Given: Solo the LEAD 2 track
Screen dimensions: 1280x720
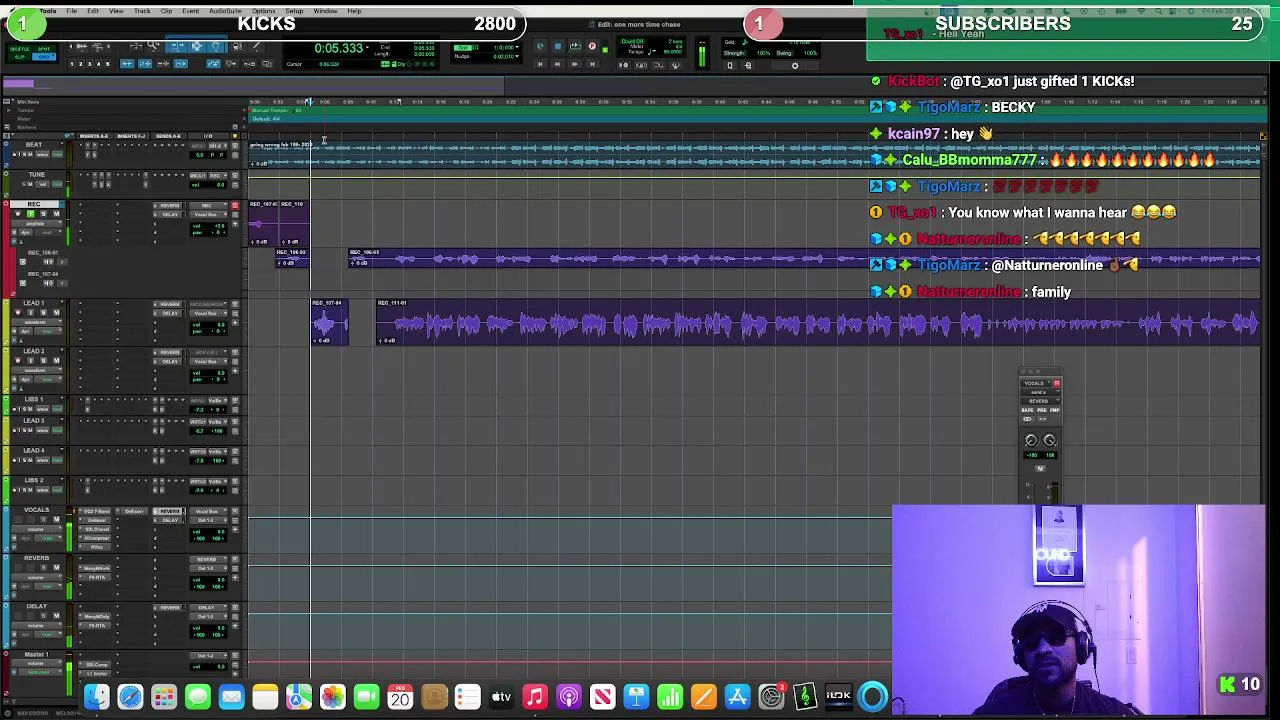Looking at the screenshot, I should coord(43,360).
